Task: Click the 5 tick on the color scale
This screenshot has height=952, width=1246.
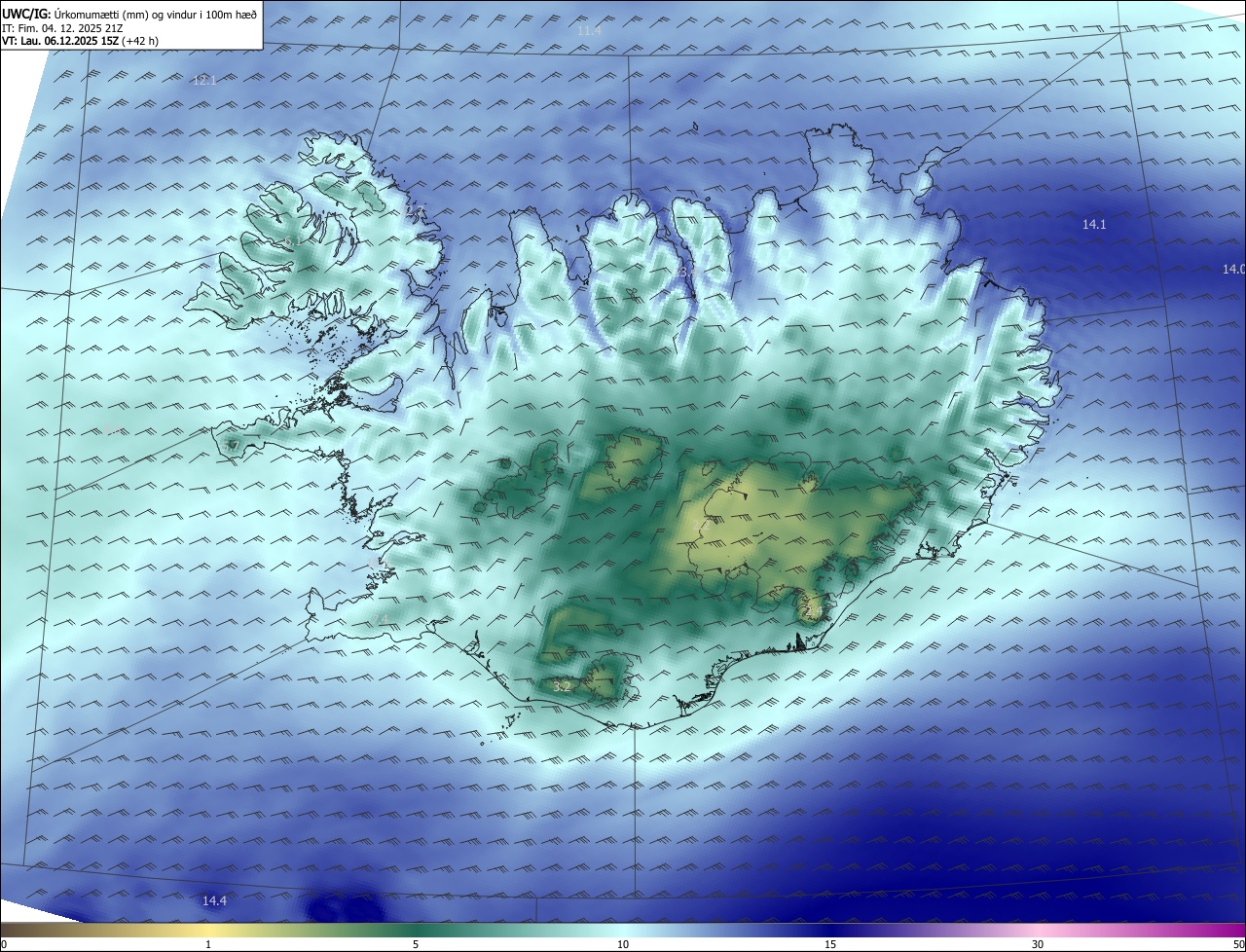Action: pos(416,944)
